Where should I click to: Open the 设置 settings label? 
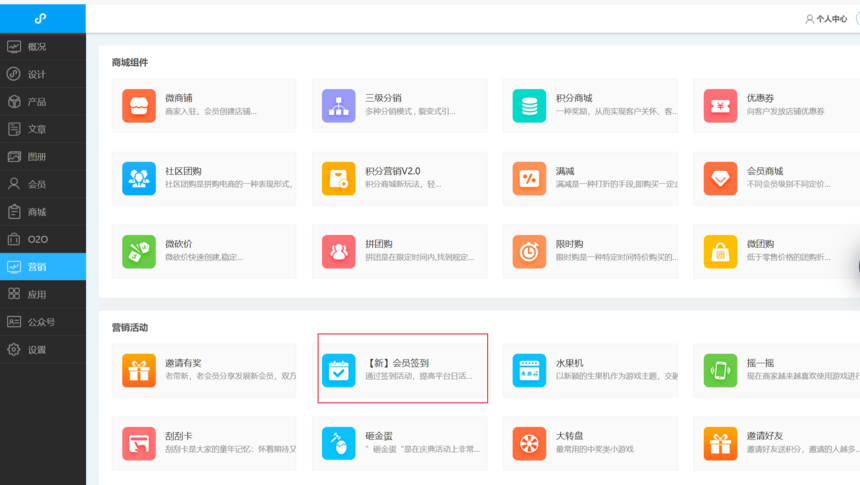(37, 350)
